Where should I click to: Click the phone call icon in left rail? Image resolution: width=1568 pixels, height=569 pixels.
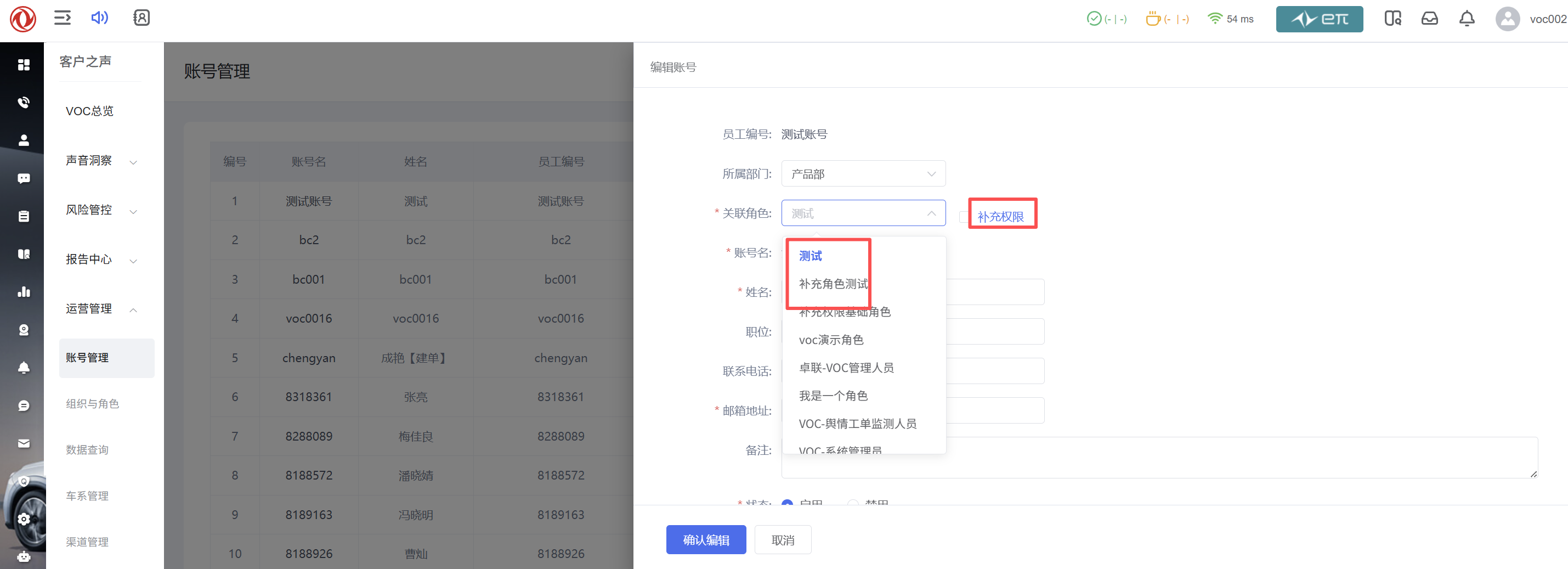(24, 103)
